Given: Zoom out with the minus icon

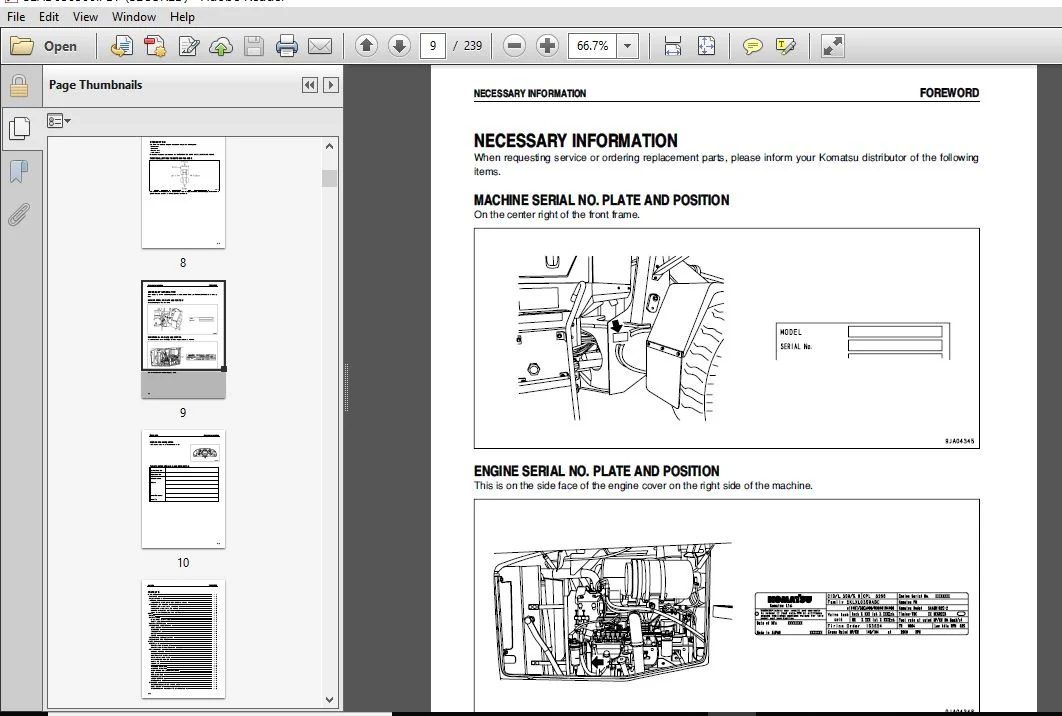Looking at the screenshot, I should pos(515,46).
